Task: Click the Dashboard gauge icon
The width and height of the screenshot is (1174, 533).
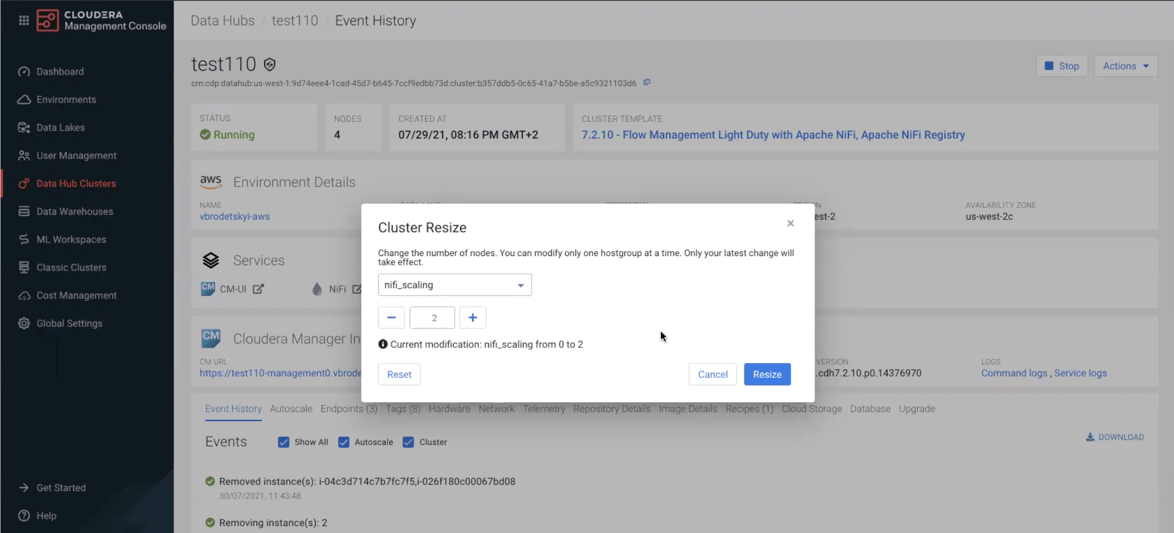Action: point(24,72)
